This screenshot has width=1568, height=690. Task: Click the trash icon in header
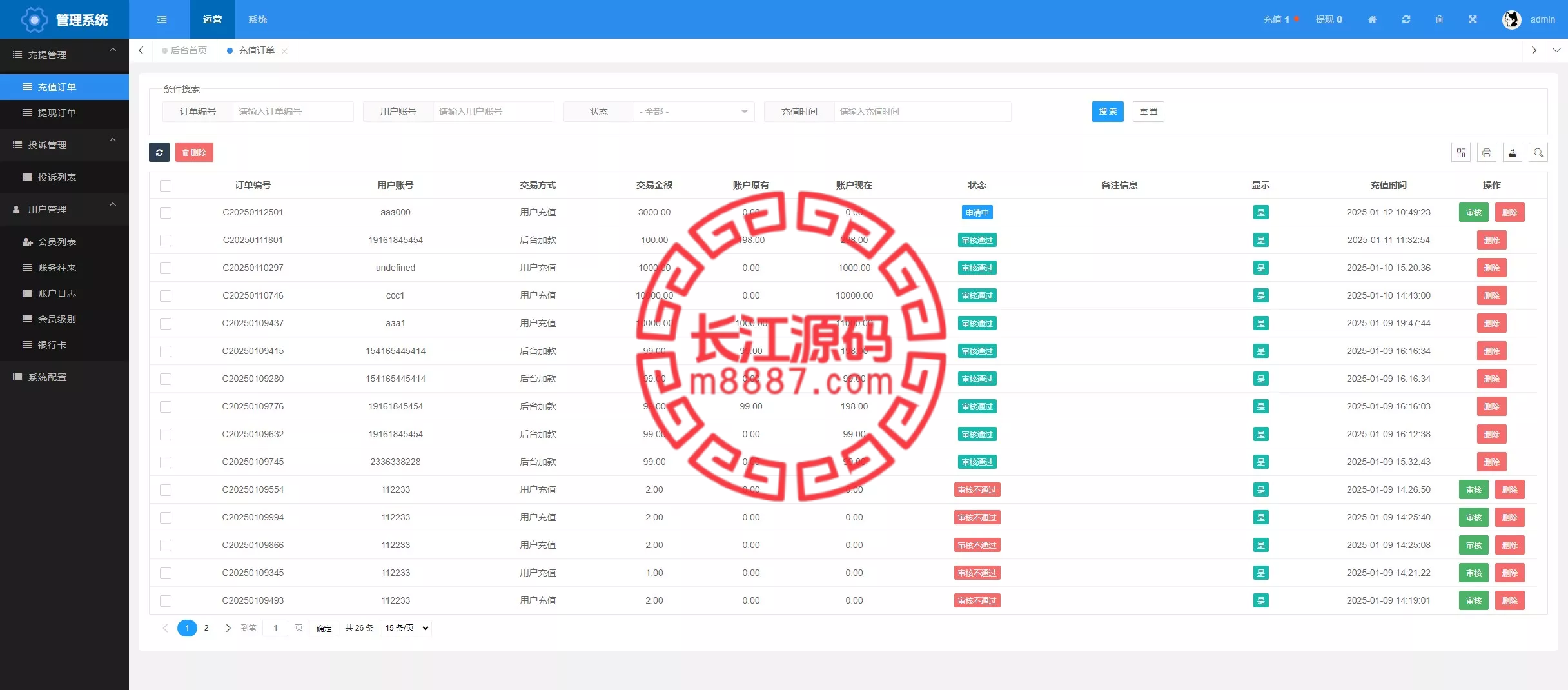pyautogui.click(x=1439, y=19)
